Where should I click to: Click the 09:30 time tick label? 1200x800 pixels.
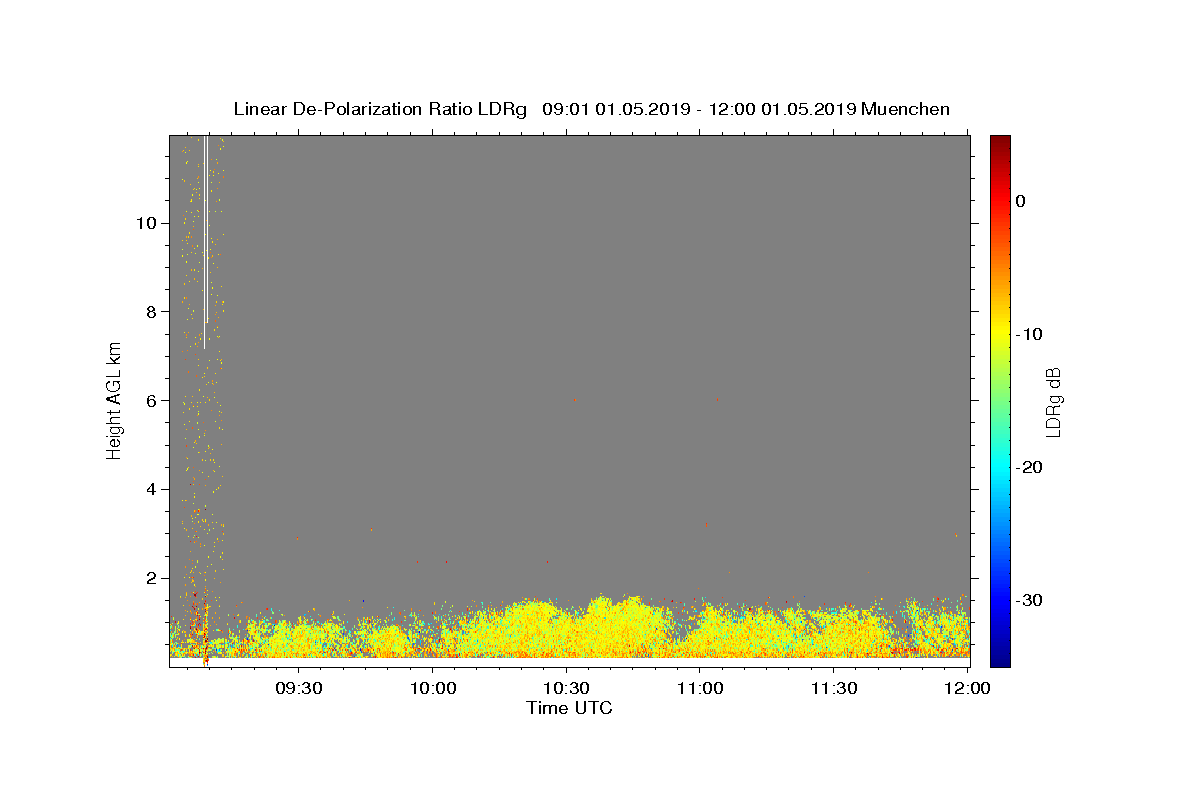pyautogui.click(x=298, y=688)
